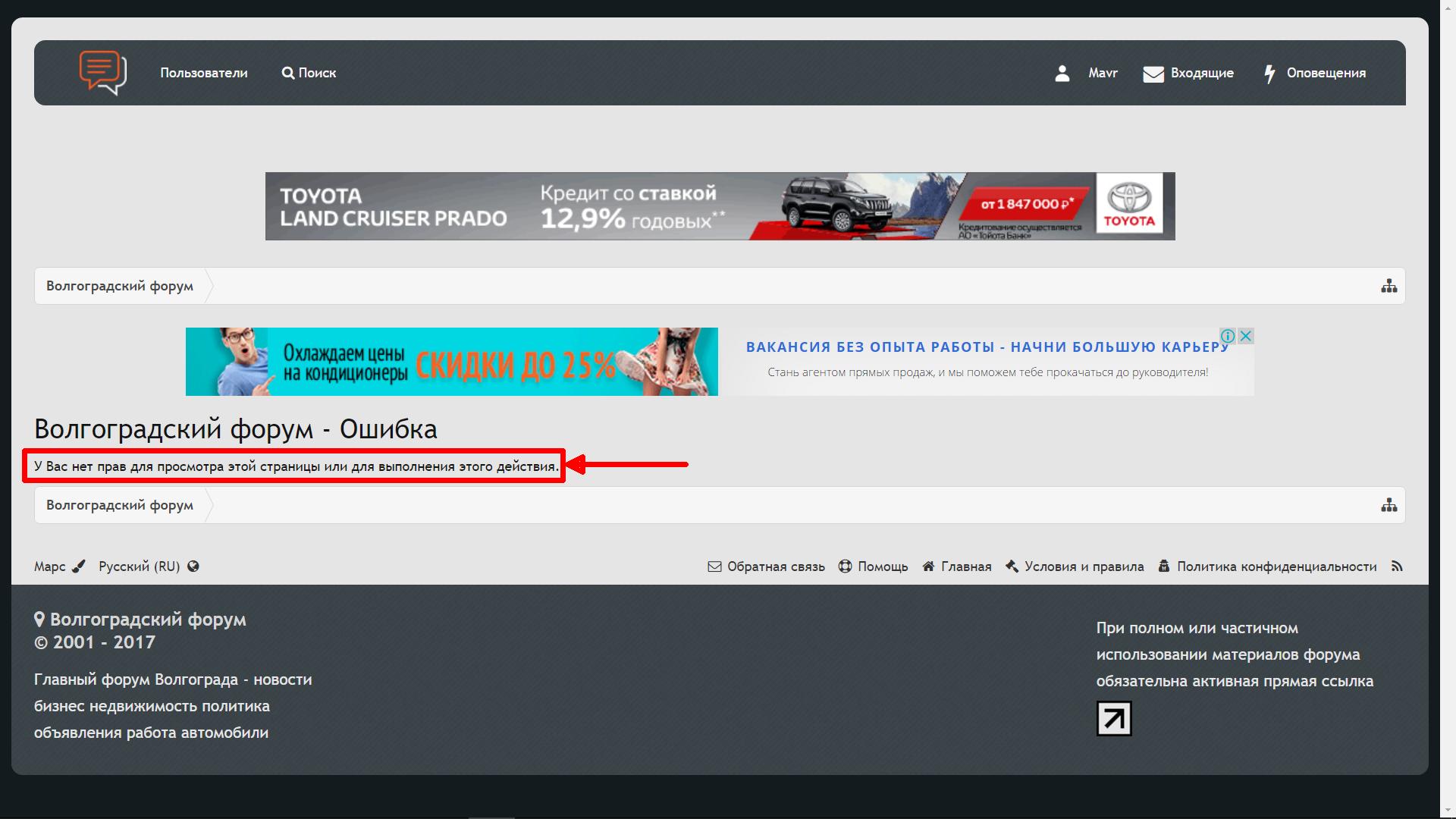
Task: Open the Марс style chooser
Action: (x=59, y=566)
